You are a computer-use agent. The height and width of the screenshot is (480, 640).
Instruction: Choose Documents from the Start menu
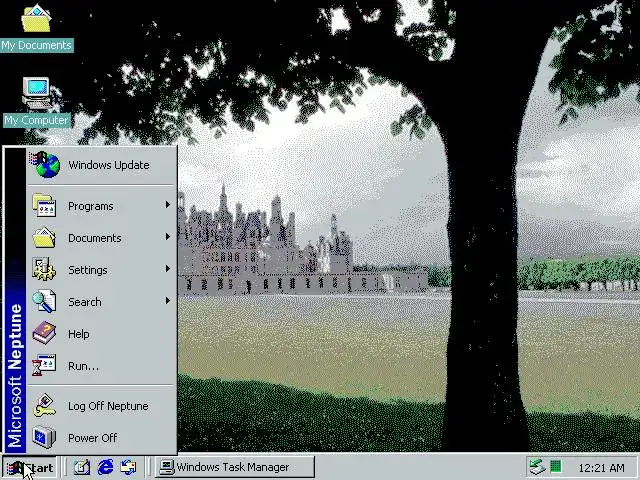coord(101,238)
